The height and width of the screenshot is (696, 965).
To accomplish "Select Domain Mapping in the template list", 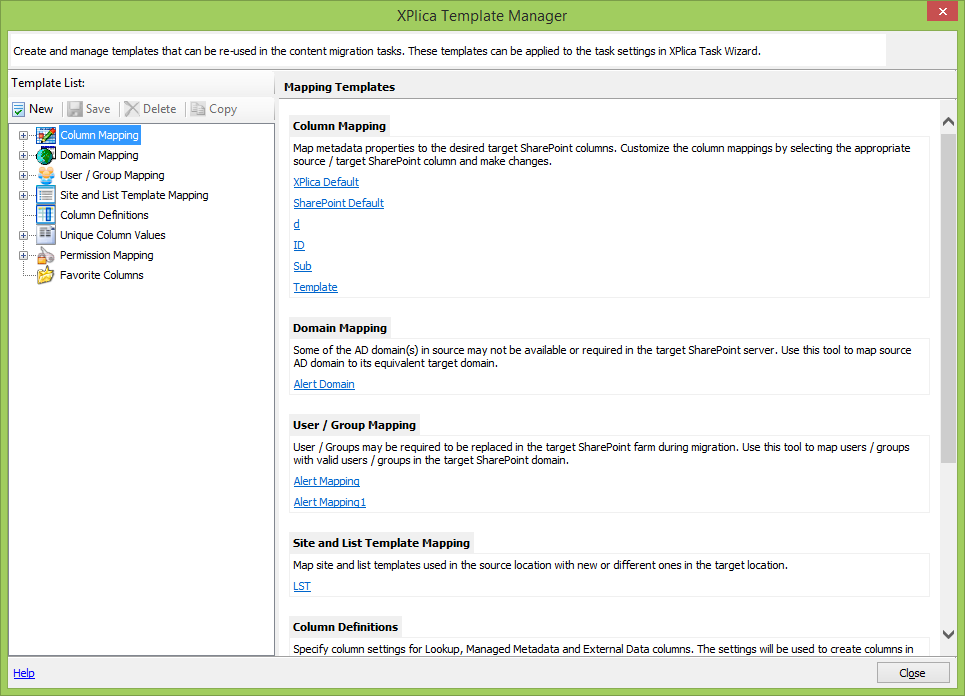I will point(99,155).
